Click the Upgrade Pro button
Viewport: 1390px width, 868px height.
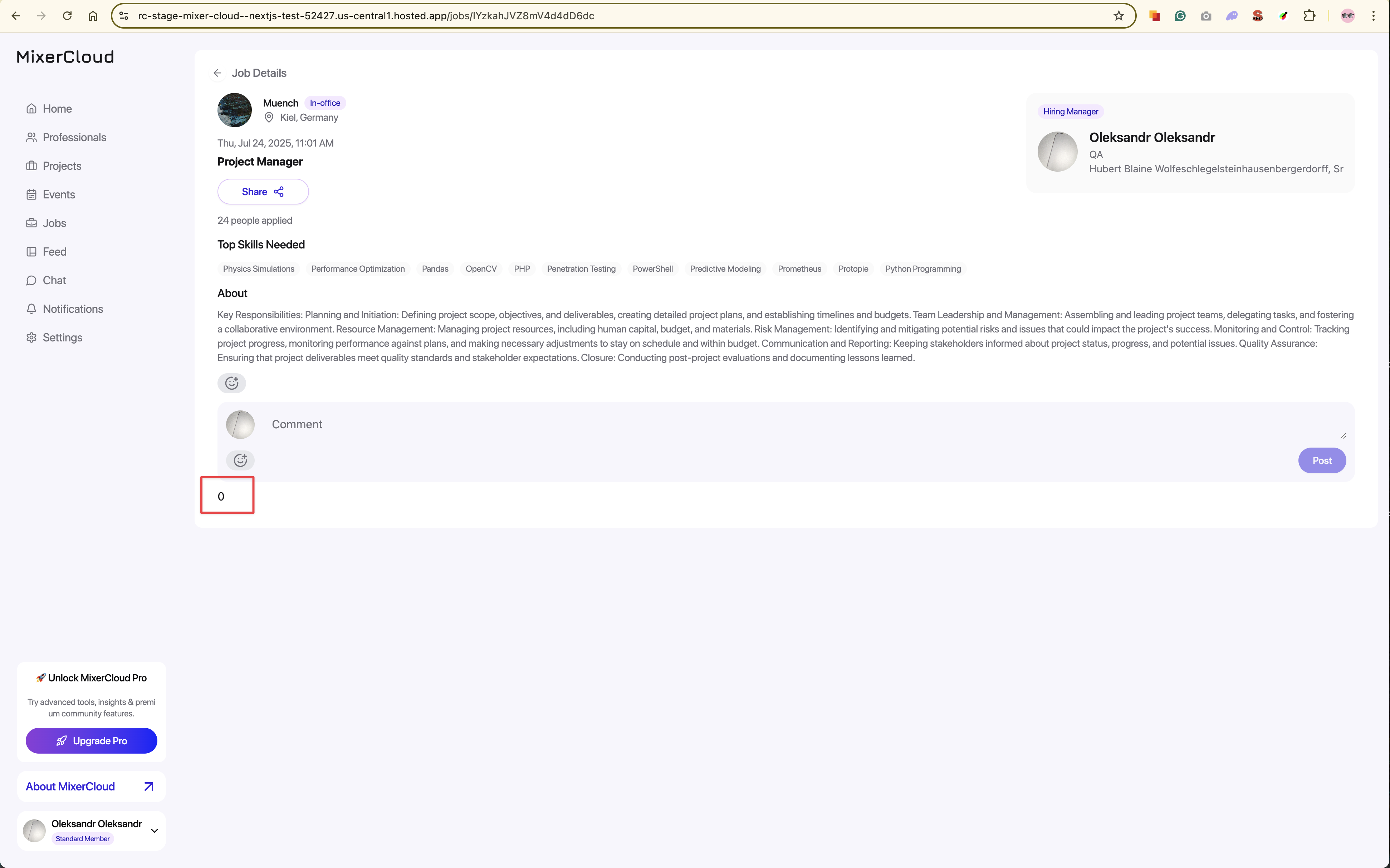[x=91, y=741]
